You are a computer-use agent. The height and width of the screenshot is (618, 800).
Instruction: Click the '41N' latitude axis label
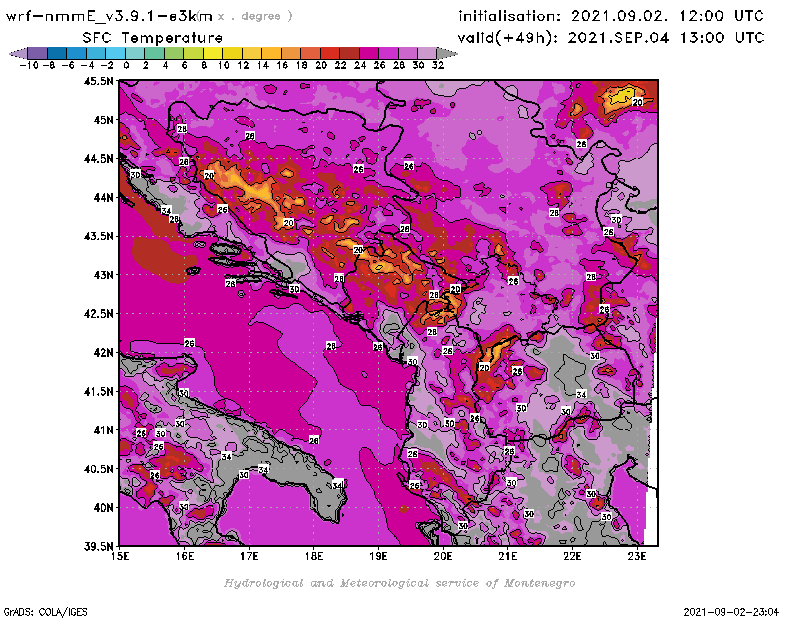point(103,430)
